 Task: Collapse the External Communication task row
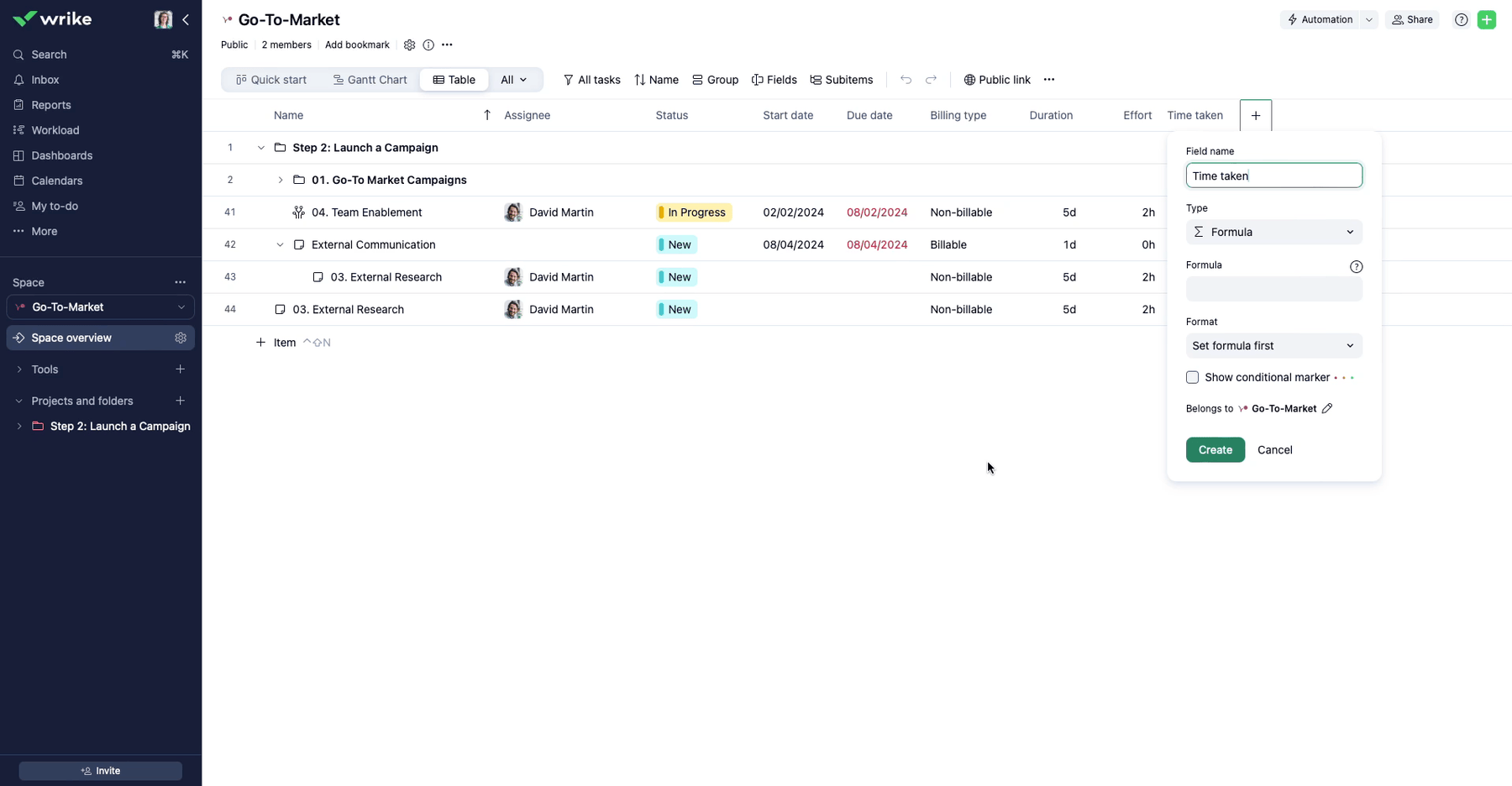(281, 245)
